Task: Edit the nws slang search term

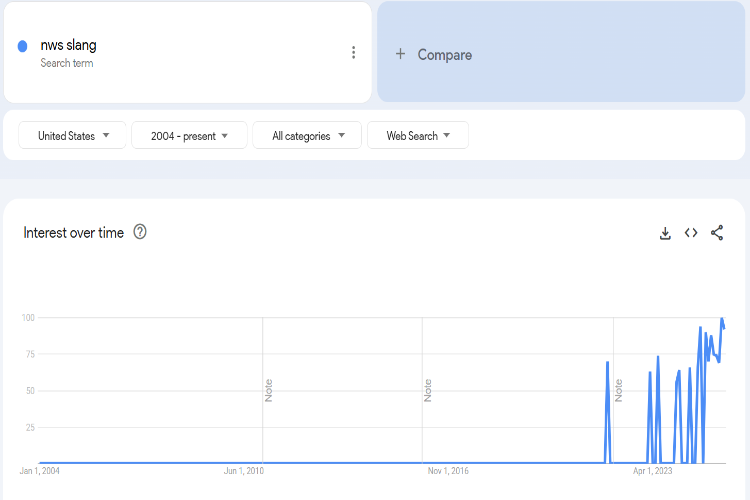Action: pos(68,45)
